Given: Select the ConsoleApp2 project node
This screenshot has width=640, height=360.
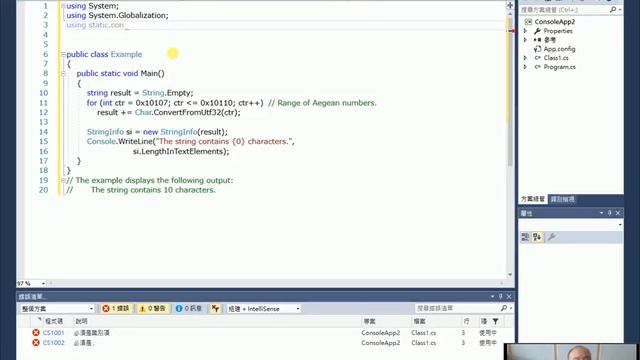Looking at the screenshot, I should pyautogui.click(x=554, y=22).
